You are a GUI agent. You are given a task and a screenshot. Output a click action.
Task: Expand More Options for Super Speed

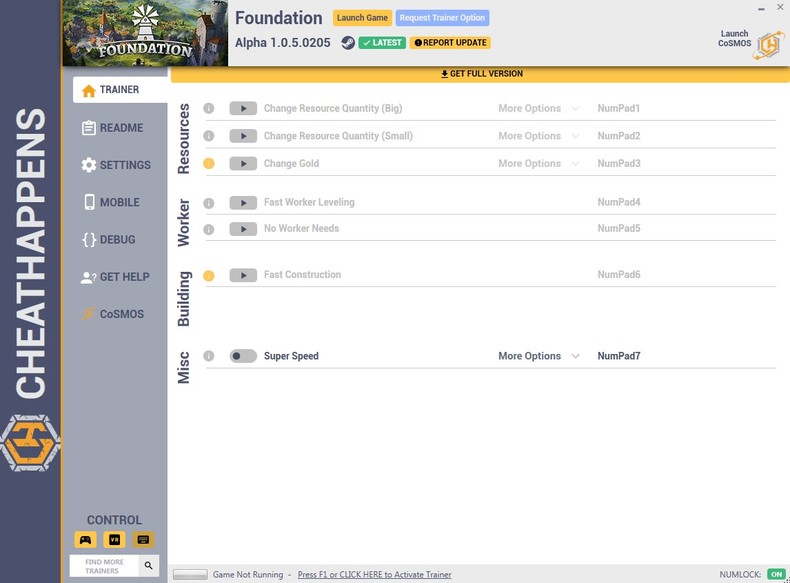[x=539, y=356]
